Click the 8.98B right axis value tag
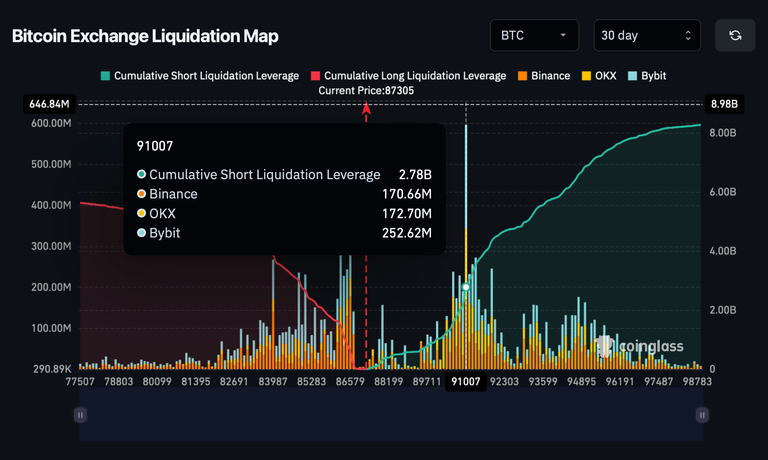 coord(724,103)
